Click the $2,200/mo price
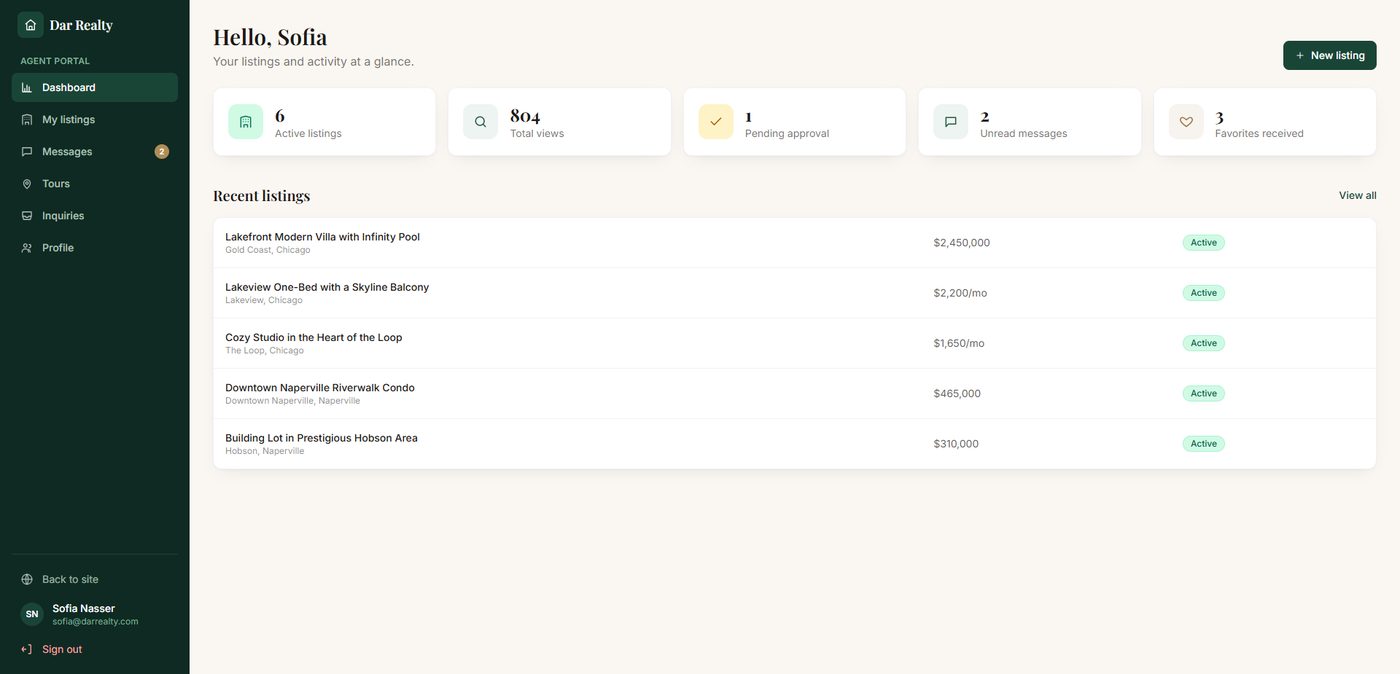This screenshot has width=1400, height=674. 960,293
